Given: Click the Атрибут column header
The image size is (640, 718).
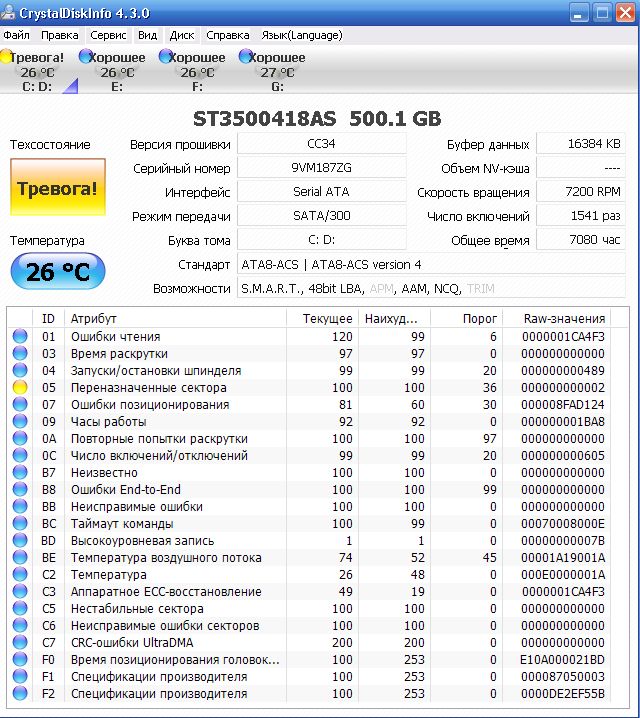Looking at the screenshot, I should pos(175,318).
